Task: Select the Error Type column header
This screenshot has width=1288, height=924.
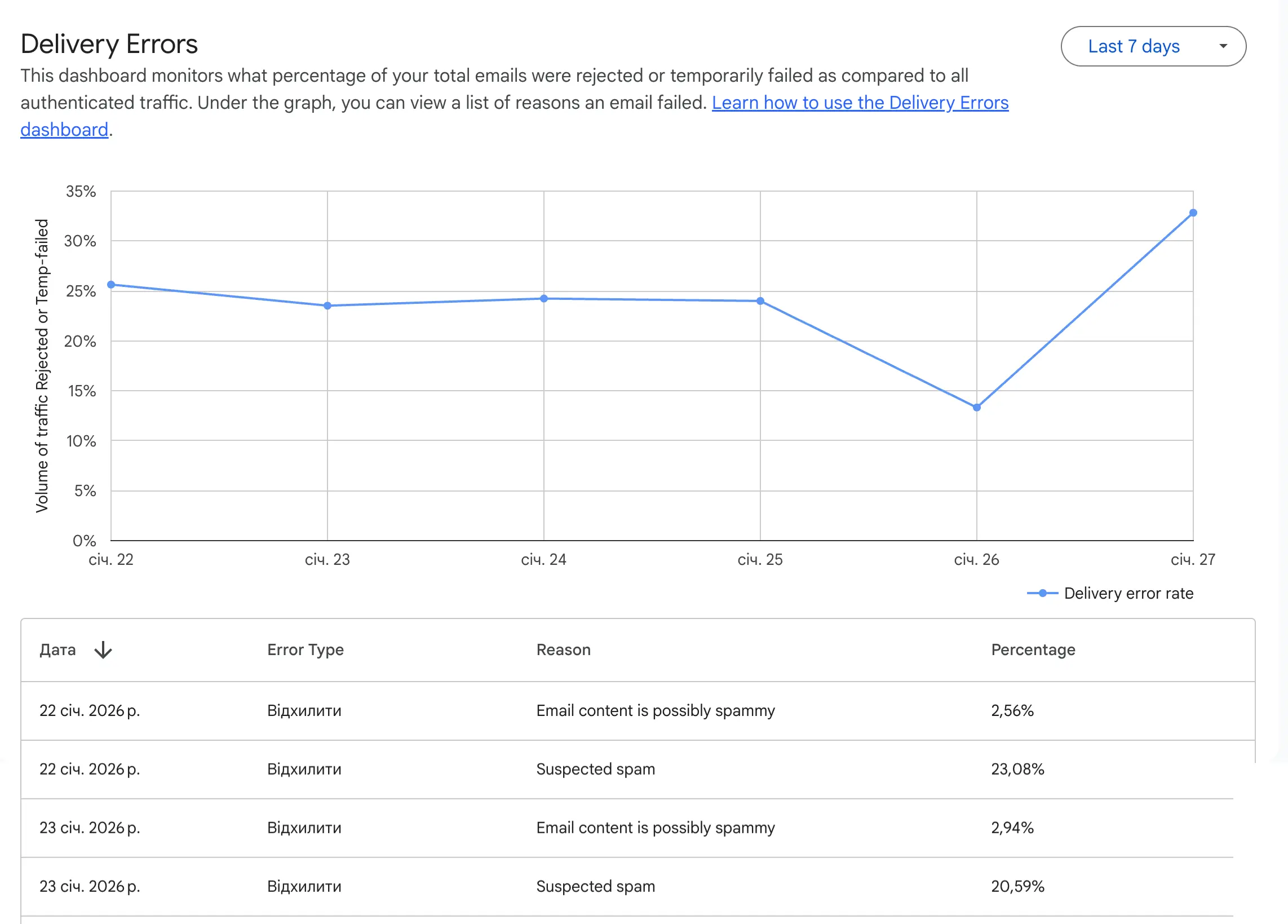Action: point(305,649)
